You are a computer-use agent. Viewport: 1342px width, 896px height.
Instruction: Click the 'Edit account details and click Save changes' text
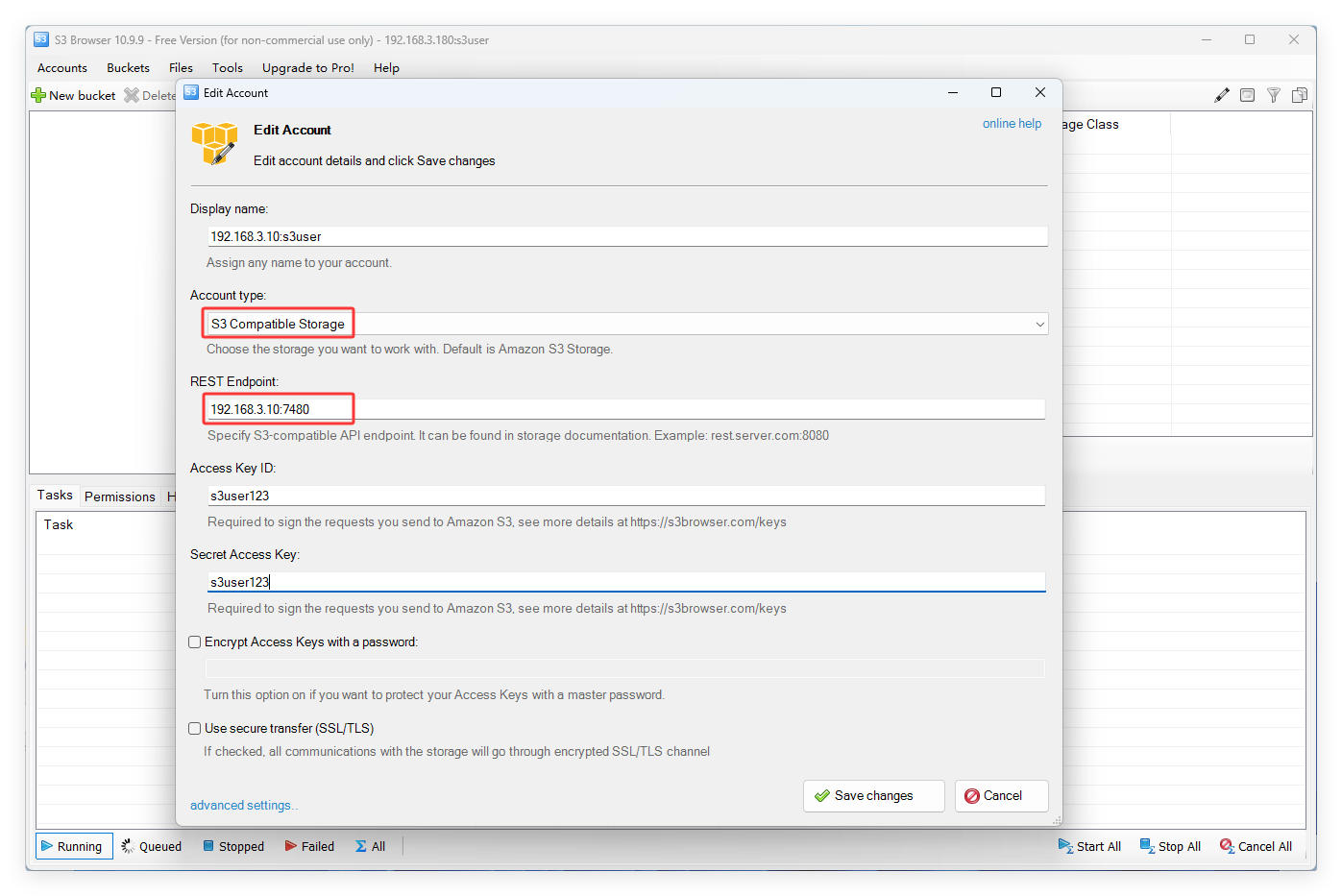coord(375,161)
